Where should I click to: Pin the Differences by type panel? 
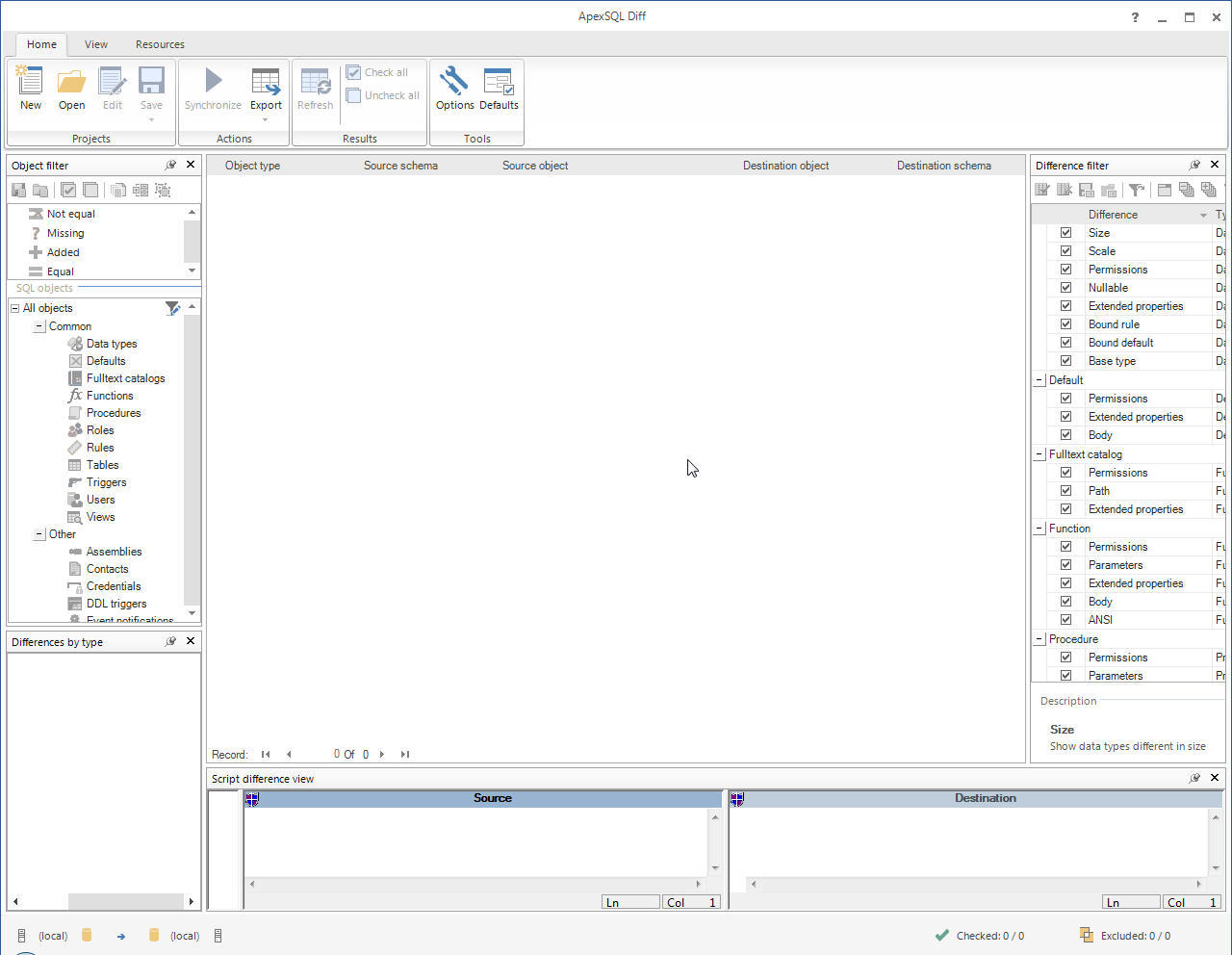pos(170,641)
